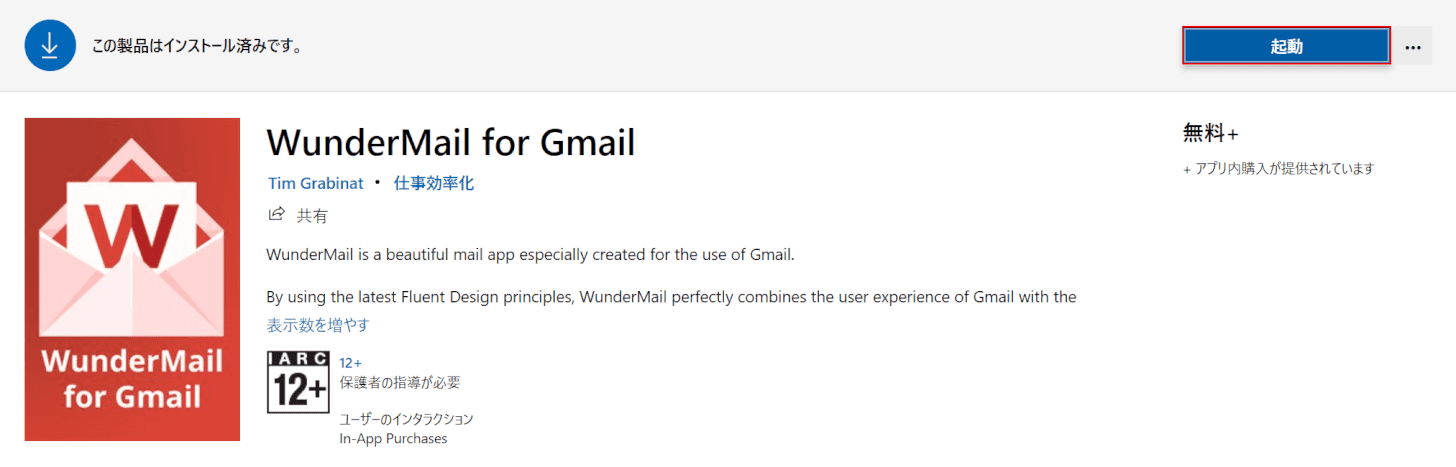
Task: Click the WunderMail for Gmail title heading
Action: coord(451,143)
